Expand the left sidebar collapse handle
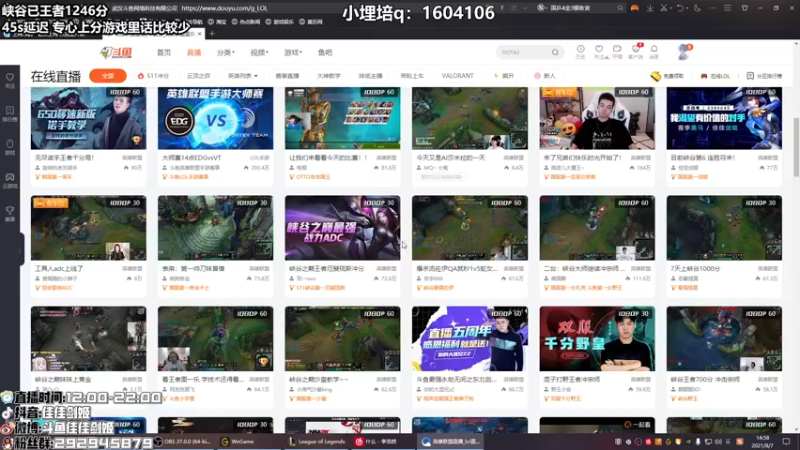This screenshot has height=450, width=800. (x=21, y=249)
